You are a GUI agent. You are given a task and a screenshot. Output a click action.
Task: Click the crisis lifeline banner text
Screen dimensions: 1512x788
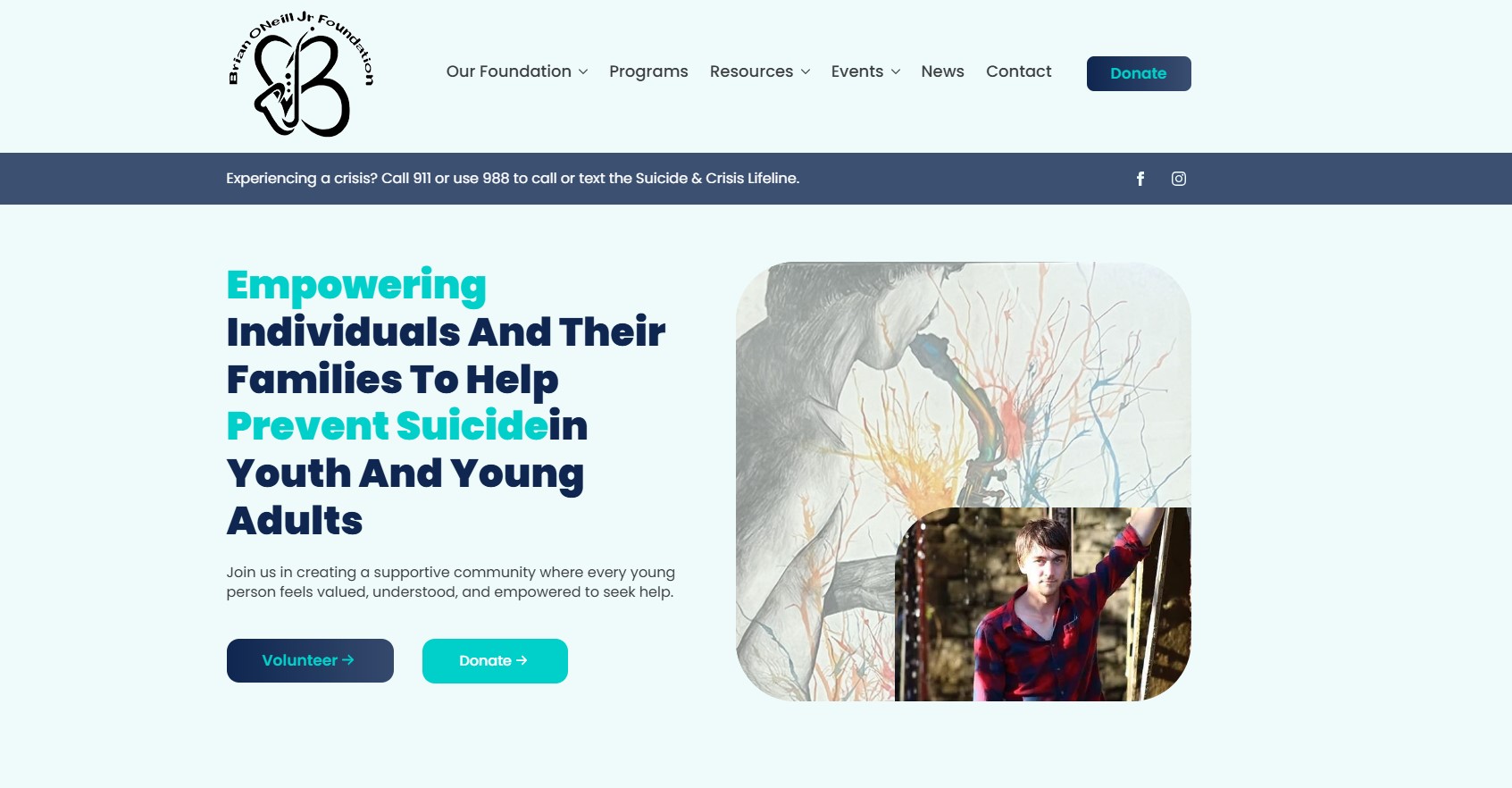click(513, 179)
